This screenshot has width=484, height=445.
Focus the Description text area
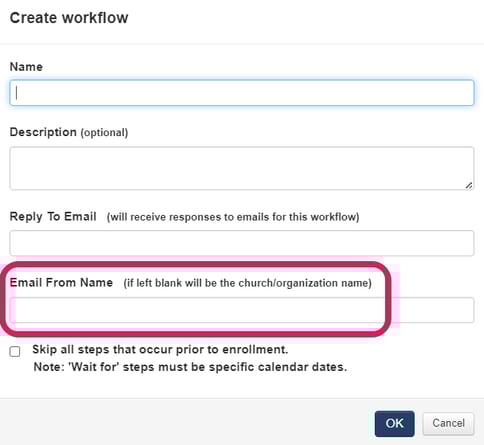[242, 168]
